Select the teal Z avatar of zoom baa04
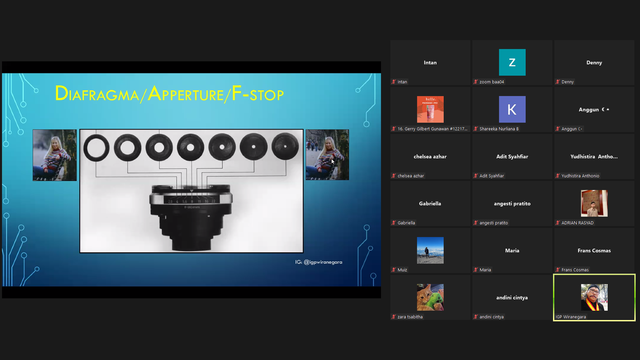Image resolution: width=640 pixels, height=360 pixels. click(512, 62)
